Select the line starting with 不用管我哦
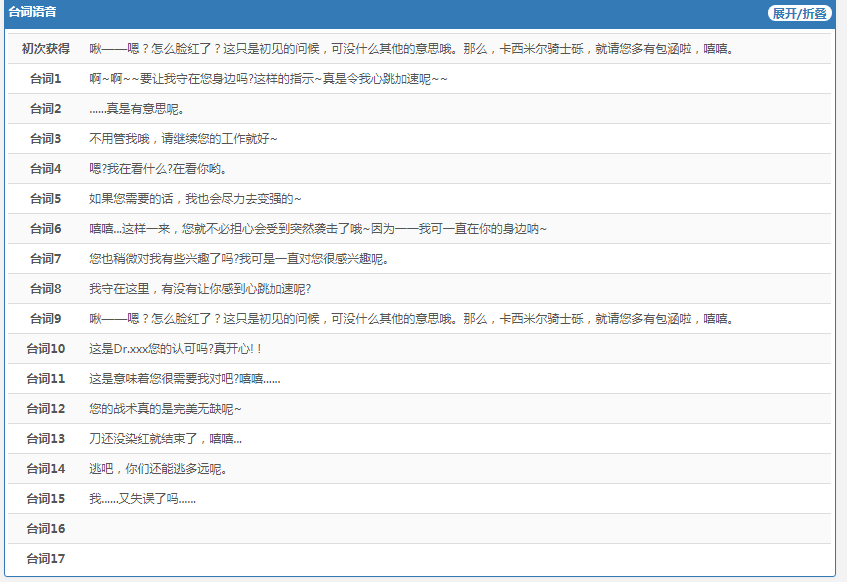Image resolution: width=847 pixels, height=582 pixels. (x=183, y=139)
